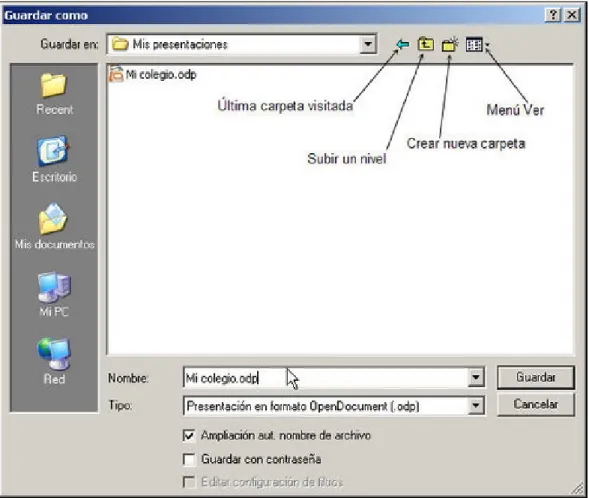Click inside the Nombre text field

(x=326, y=377)
